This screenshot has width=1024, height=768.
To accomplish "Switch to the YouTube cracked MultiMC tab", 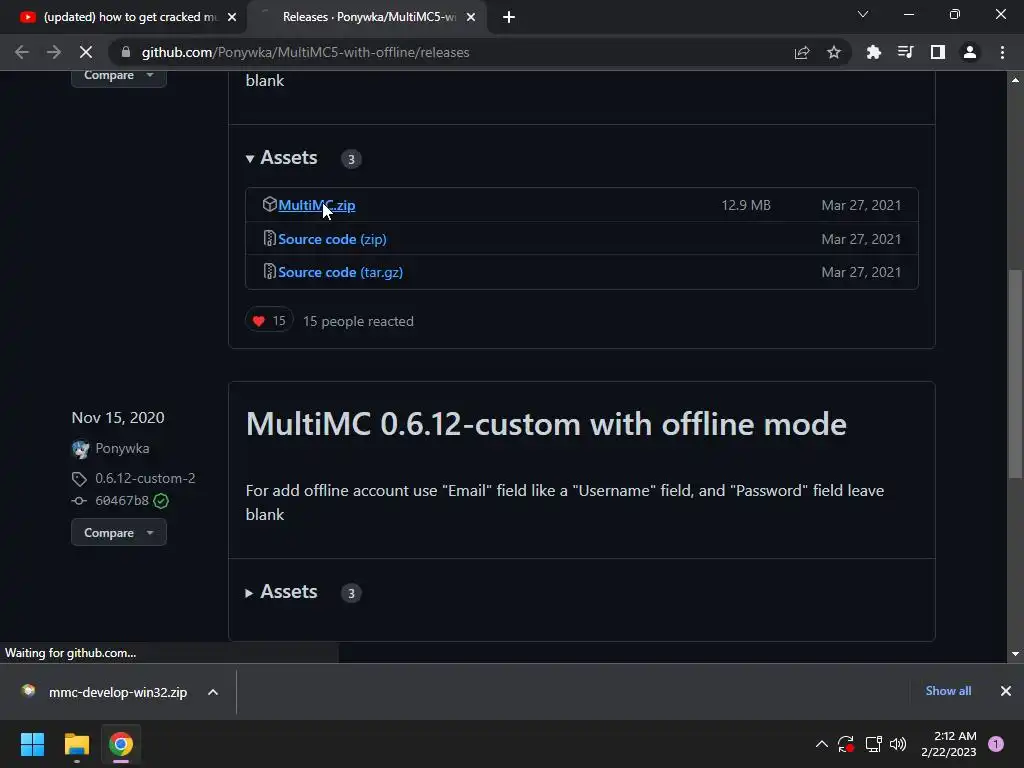I will coord(123,17).
